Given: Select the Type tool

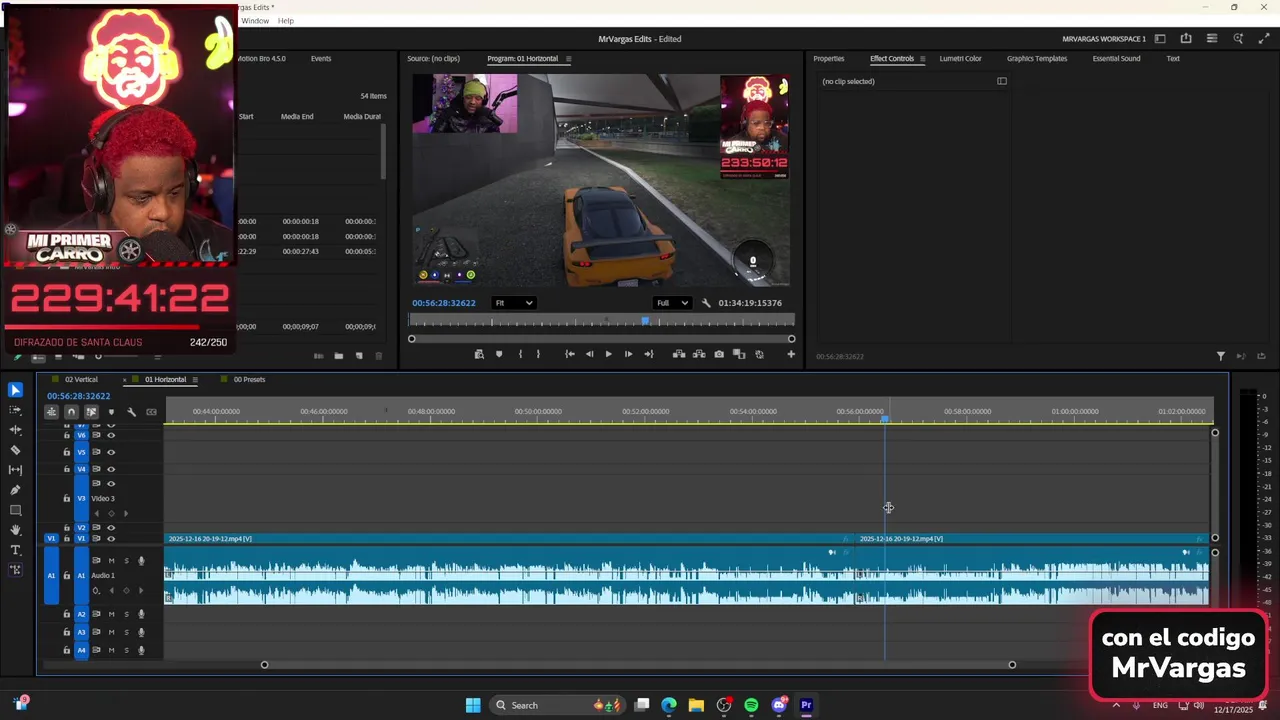Looking at the screenshot, I should (x=15, y=550).
